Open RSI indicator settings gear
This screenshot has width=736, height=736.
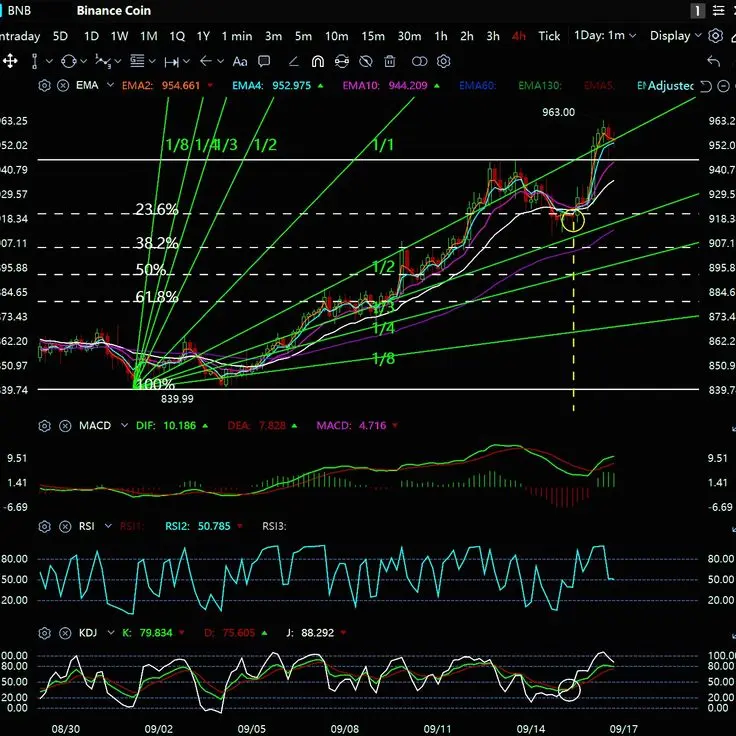[44, 526]
